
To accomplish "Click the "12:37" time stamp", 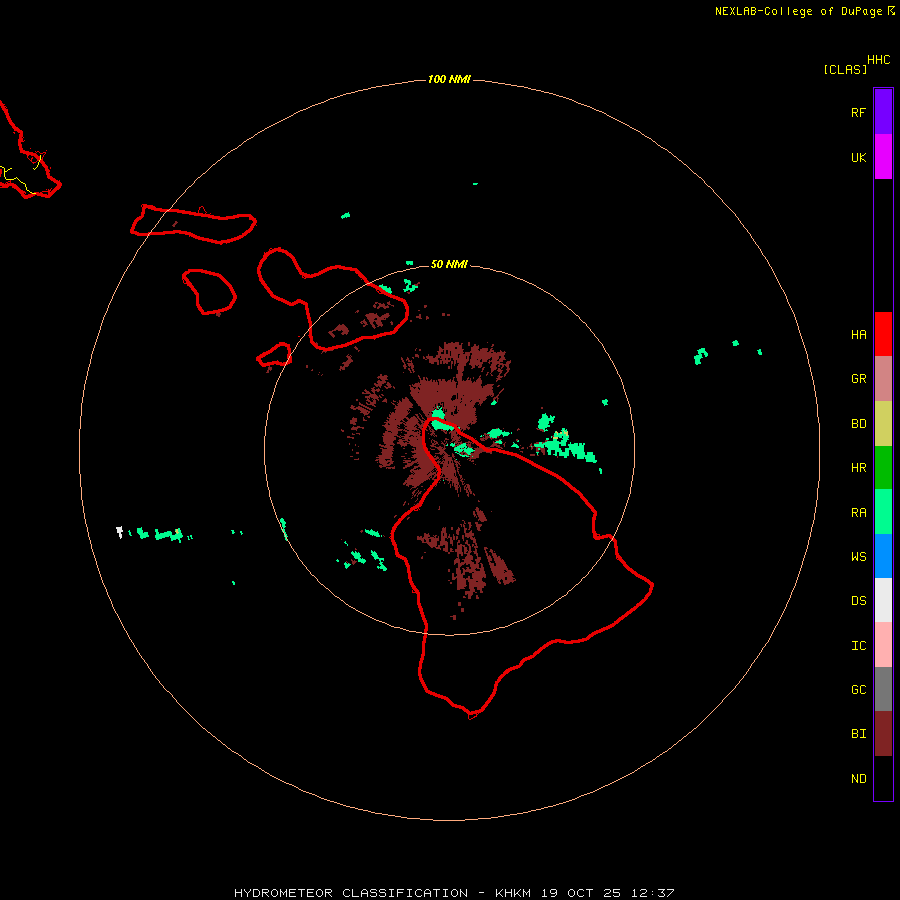I will coord(652,893).
